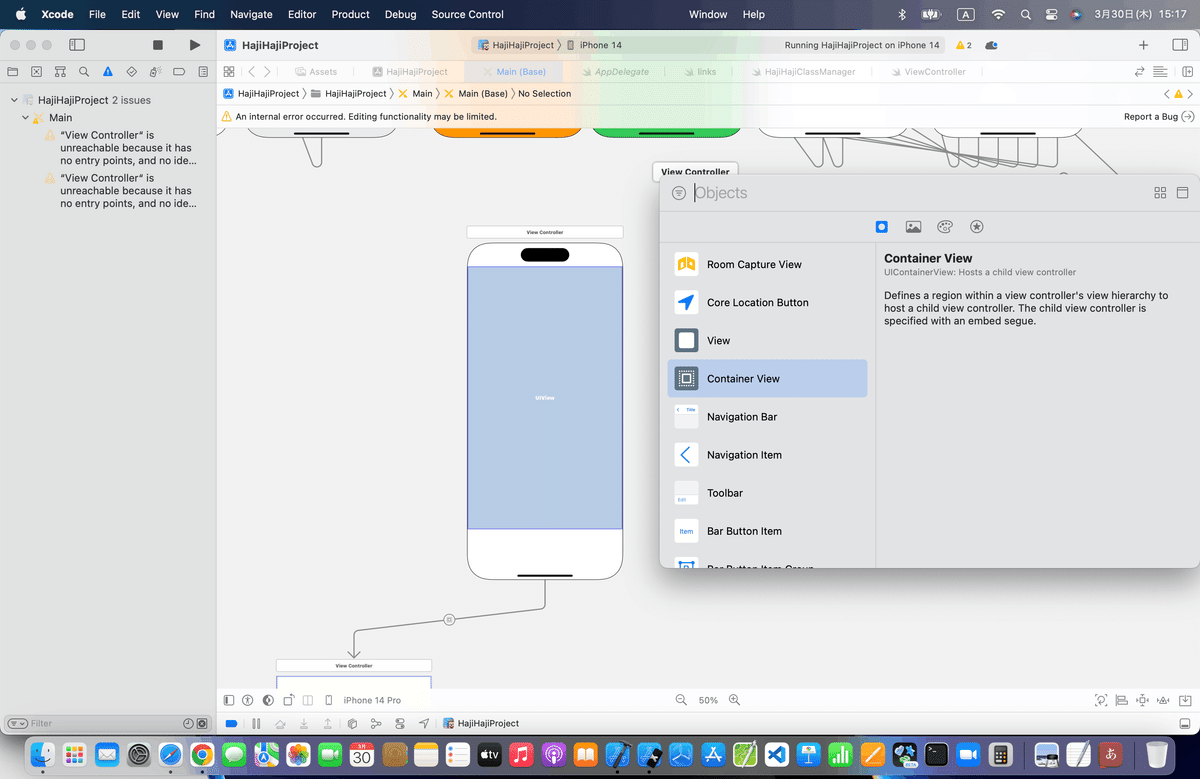This screenshot has height=779, width=1200.
Task: Run the project with the play button
Action: coord(195,45)
